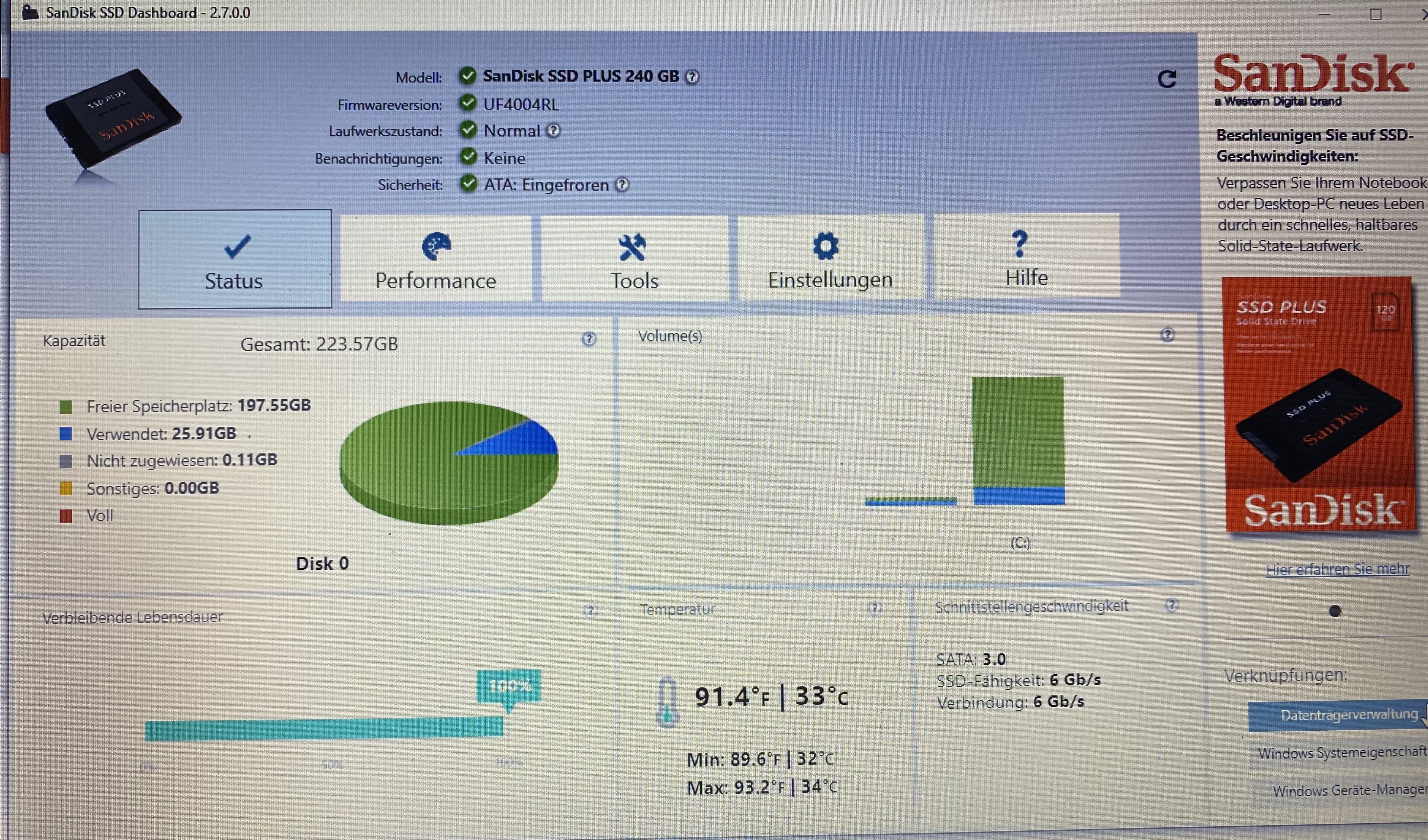
Task: Click the thermometer icon
Action: tap(668, 702)
